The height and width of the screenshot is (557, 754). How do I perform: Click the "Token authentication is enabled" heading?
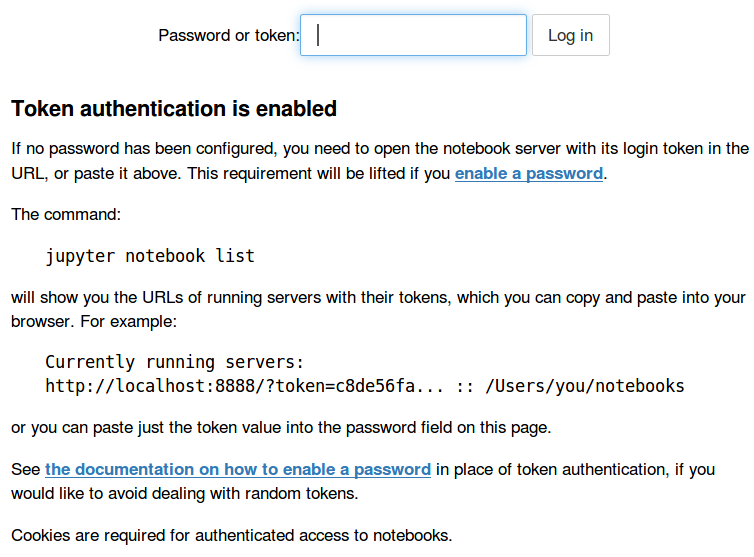[x=174, y=109]
